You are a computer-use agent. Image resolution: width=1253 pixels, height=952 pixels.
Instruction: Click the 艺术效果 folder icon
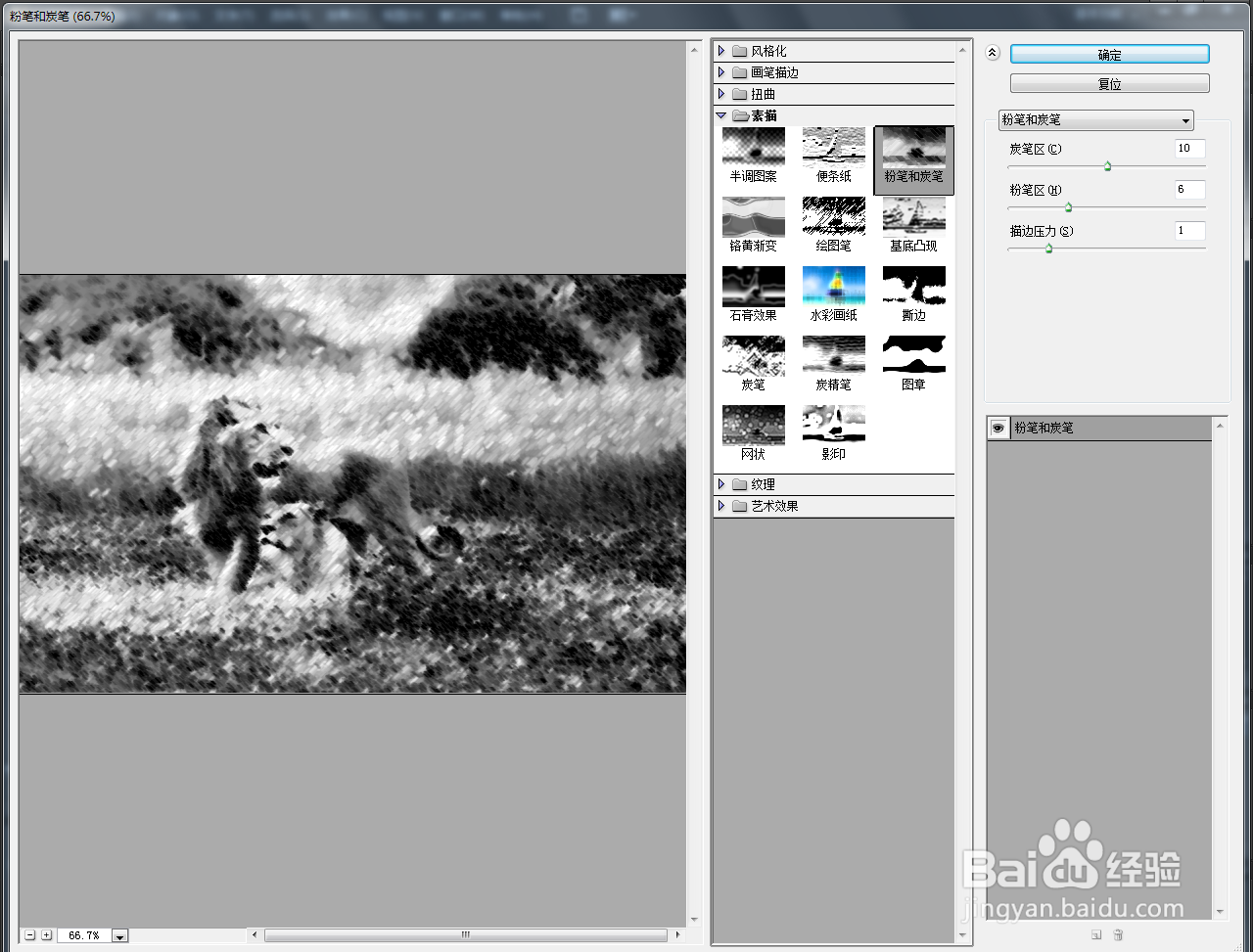pos(739,506)
